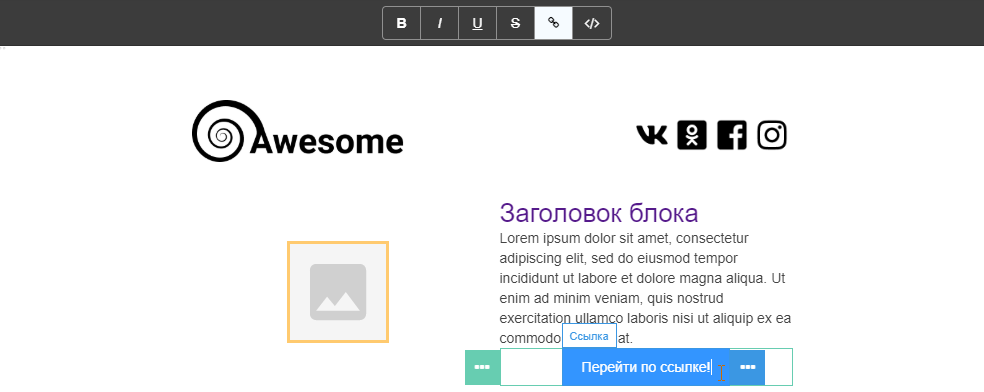984x392 pixels.
Task: Open the green block options handle
Action: point(482,367)
